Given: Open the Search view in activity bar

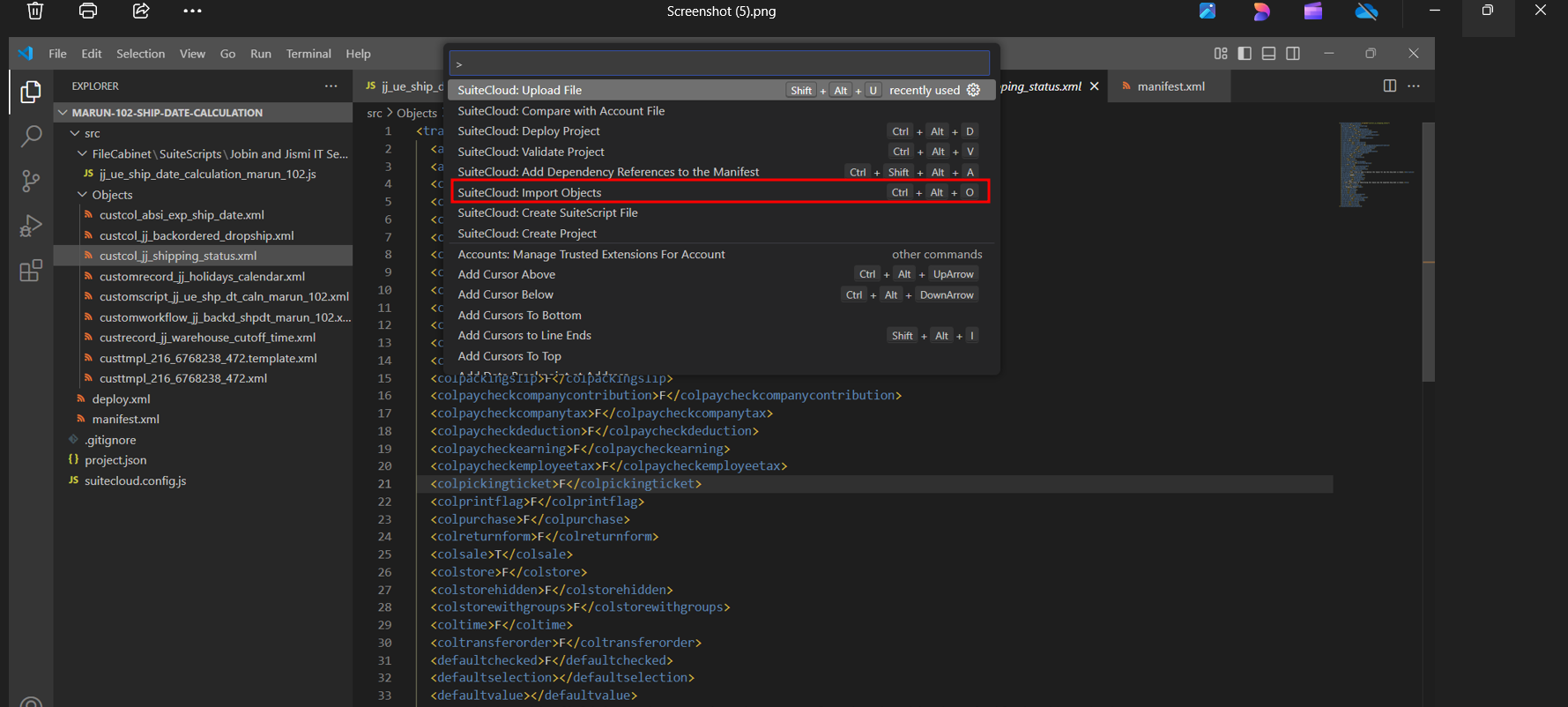Looking at the screenshot, I should pos(31,136).
